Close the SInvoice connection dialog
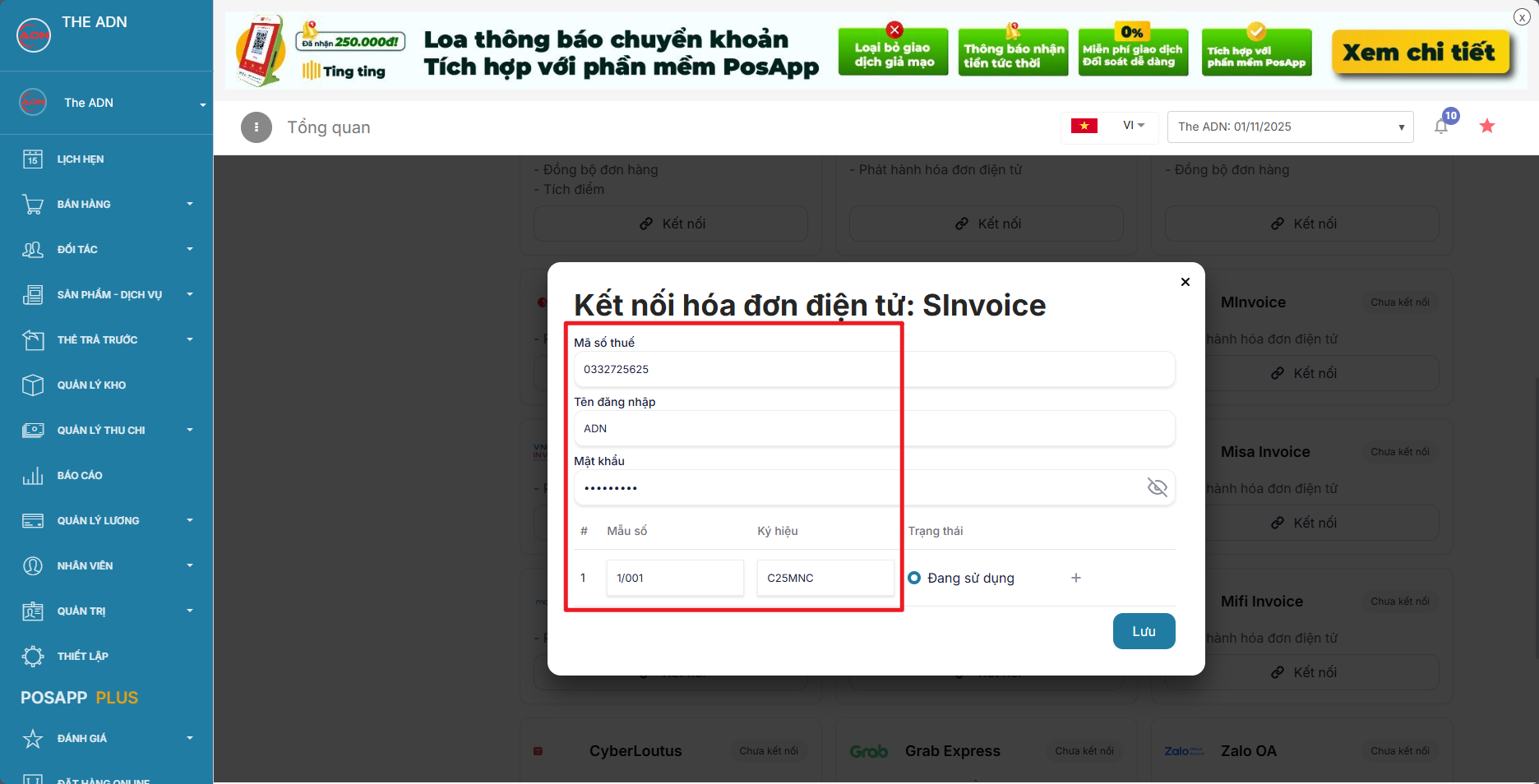Viewport: 1539px width, 784px height. (x=1185, y=282)
